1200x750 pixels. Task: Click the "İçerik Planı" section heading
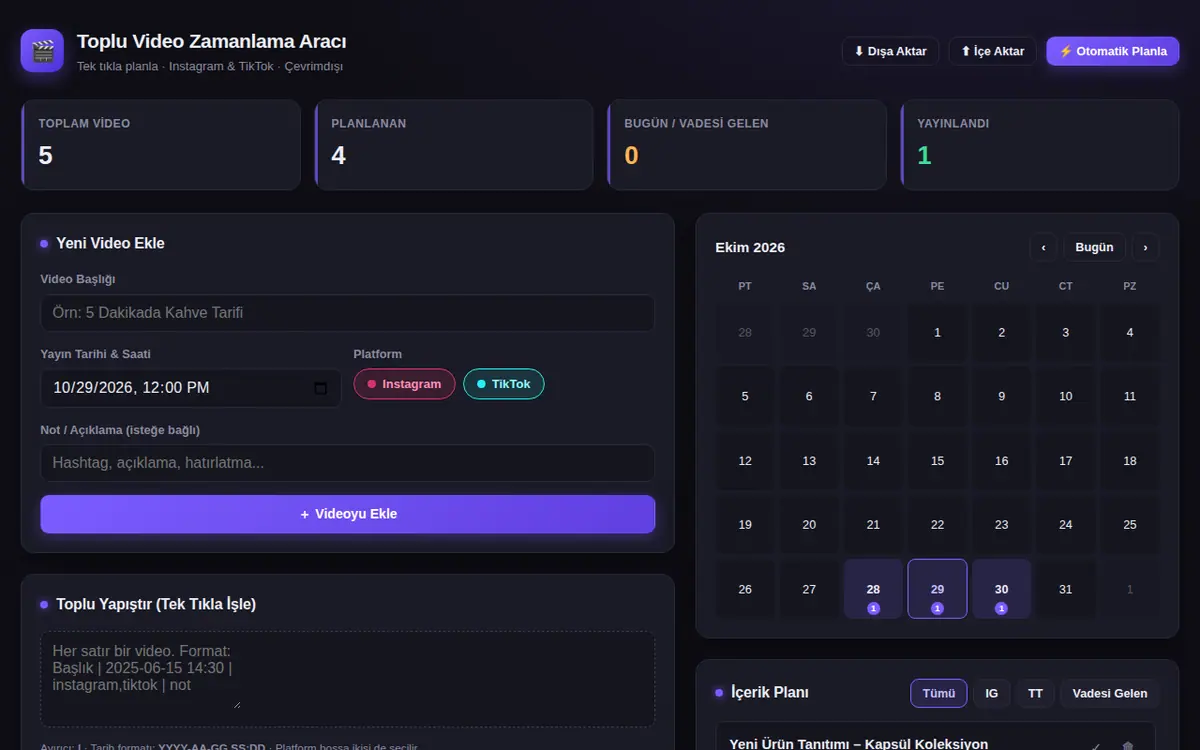click(x=770, y=692)
